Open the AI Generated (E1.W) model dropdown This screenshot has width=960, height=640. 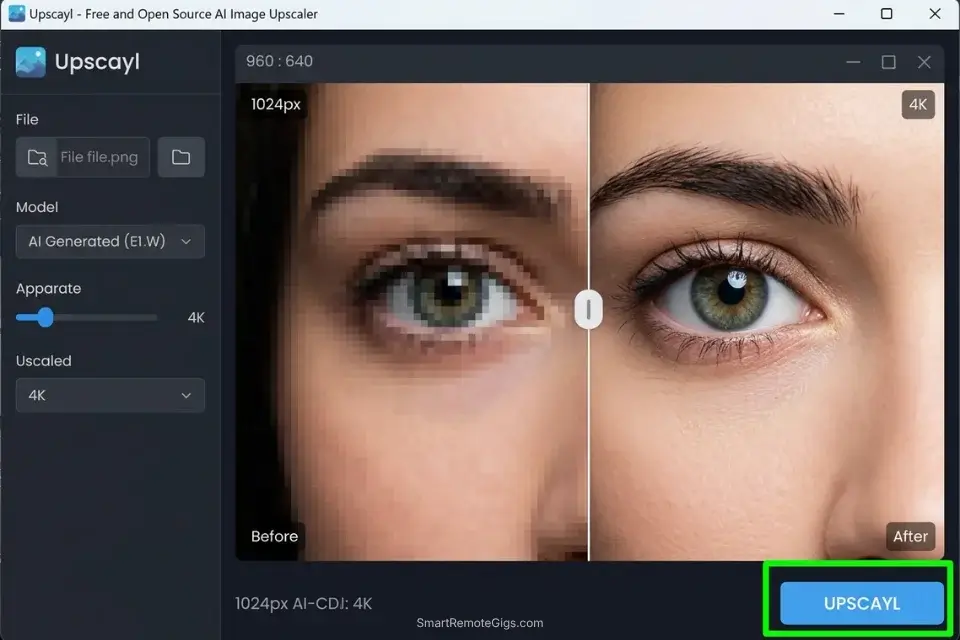(110, 241)
